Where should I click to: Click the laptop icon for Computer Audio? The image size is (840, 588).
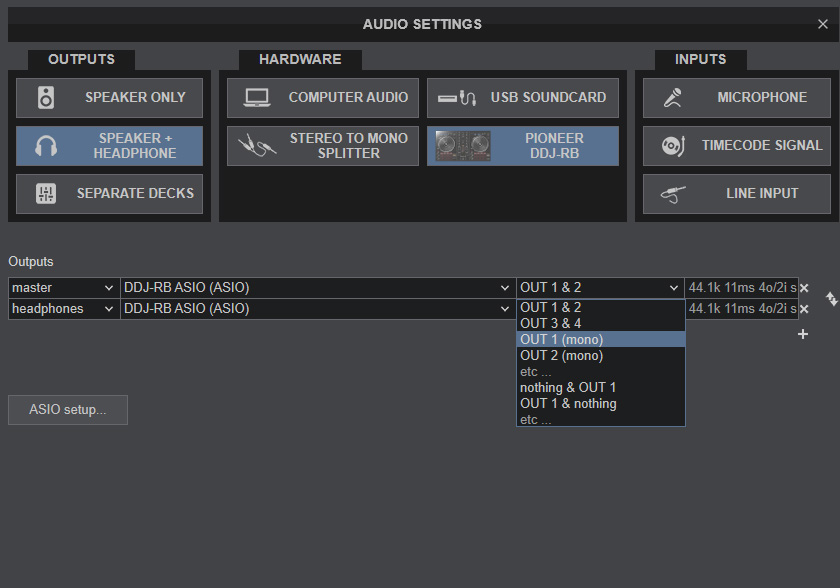(257, 98)
